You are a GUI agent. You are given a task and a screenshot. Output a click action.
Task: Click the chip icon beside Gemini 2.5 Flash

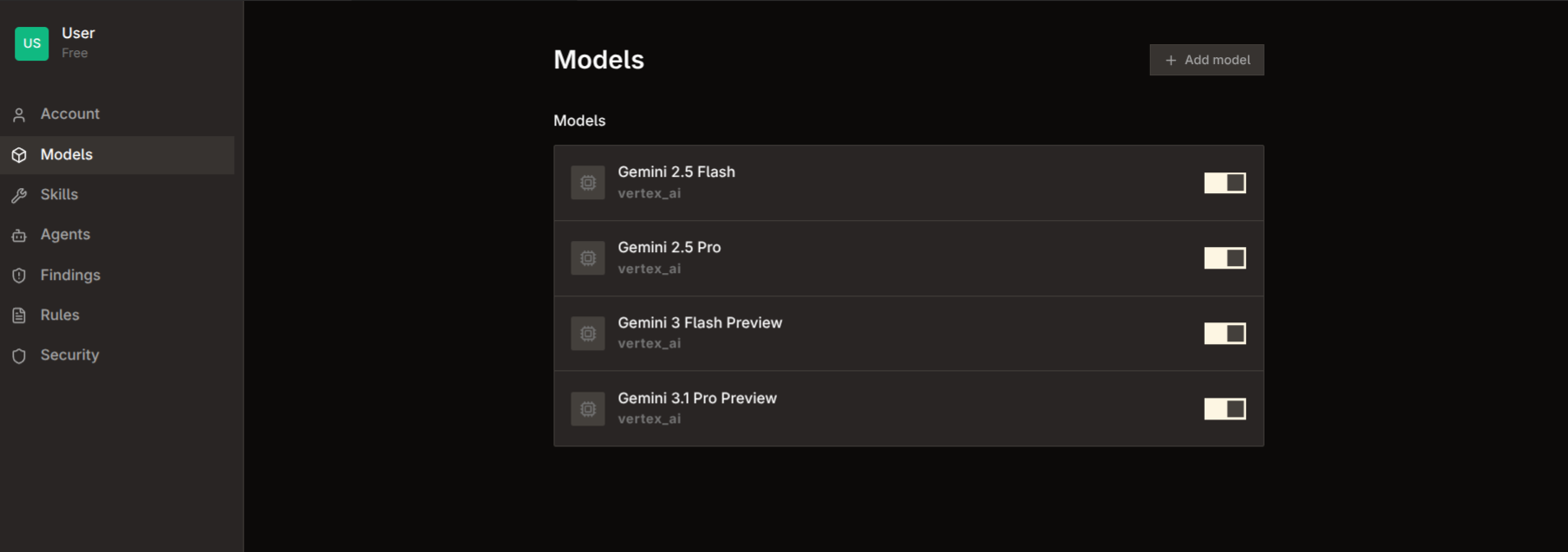588,182
